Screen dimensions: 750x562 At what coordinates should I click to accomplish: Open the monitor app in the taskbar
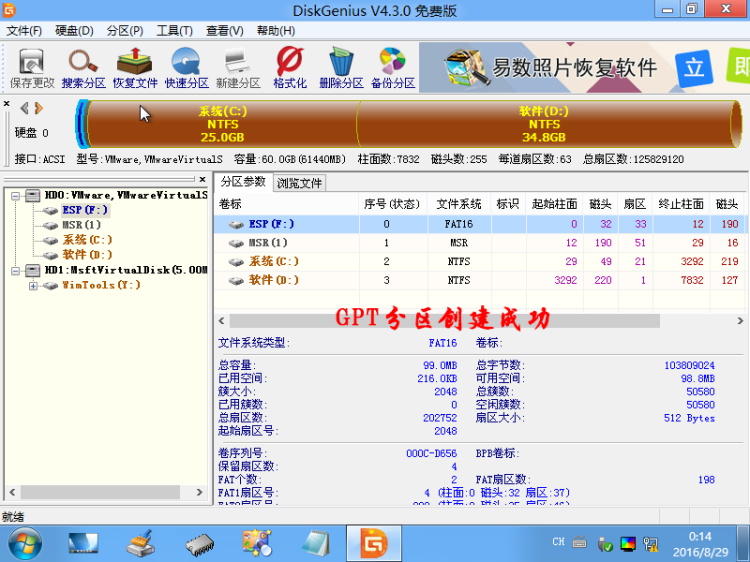83,544
